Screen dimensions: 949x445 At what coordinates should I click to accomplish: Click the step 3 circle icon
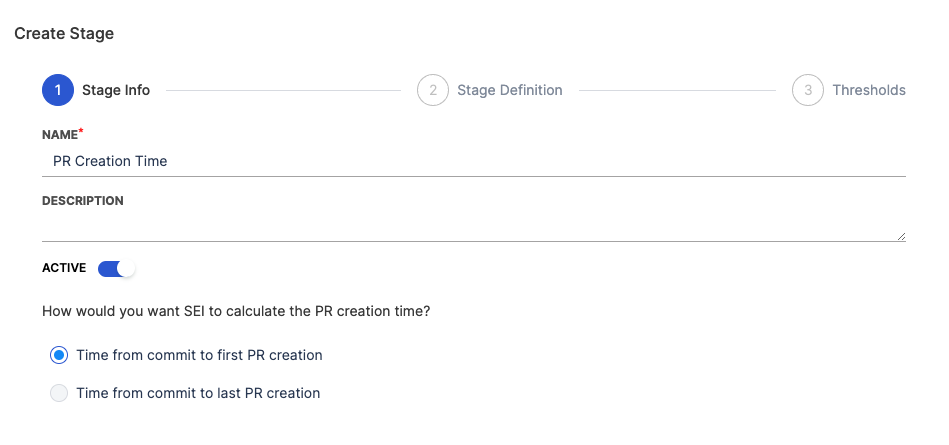[x=808, y=90]
